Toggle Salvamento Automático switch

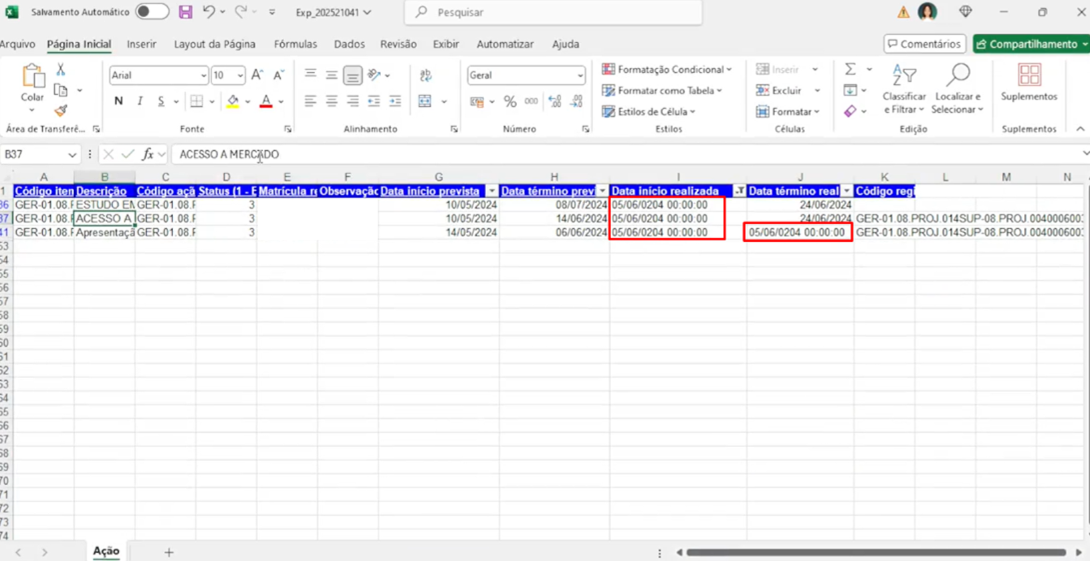(x=152, y=12)
